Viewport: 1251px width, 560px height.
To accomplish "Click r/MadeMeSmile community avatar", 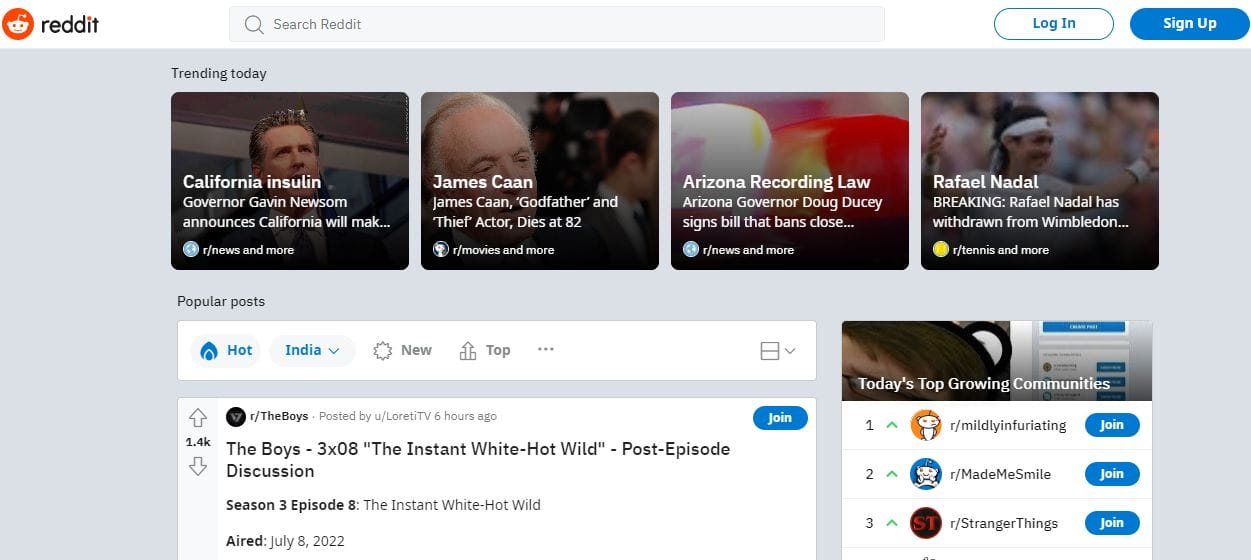I will pyautogui.click(x=926, y=474).
